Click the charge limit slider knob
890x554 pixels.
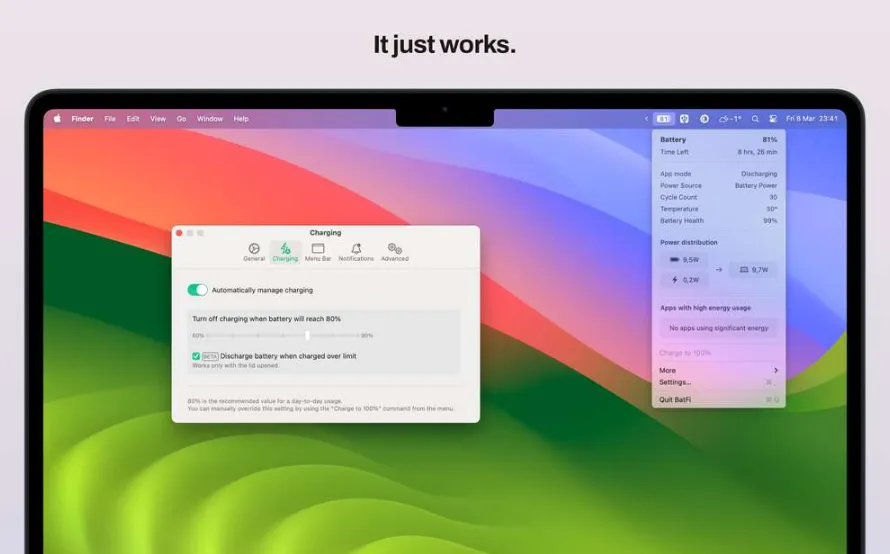coord(307,335)
